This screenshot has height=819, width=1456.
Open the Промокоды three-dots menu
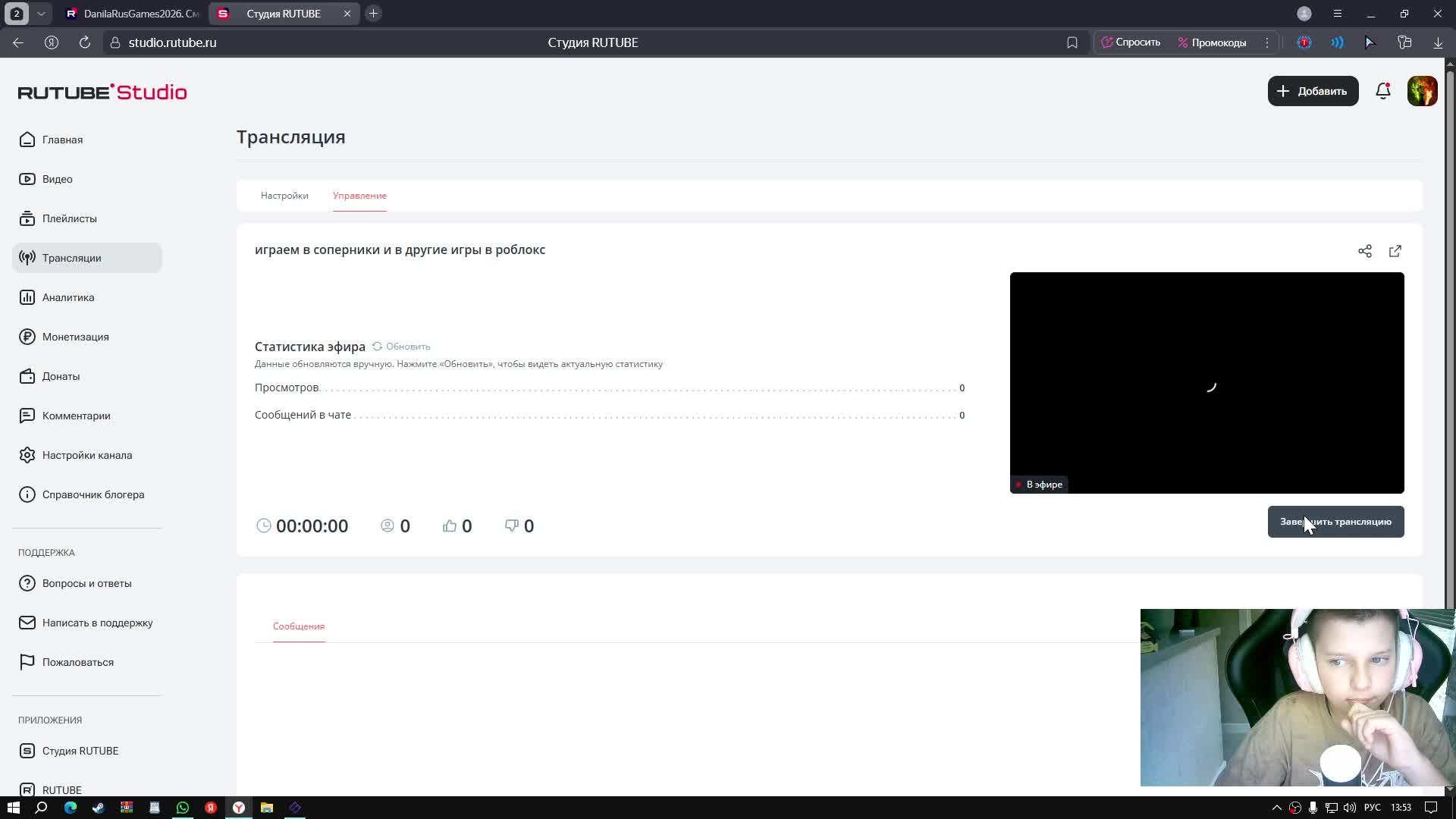point(1266,42)
